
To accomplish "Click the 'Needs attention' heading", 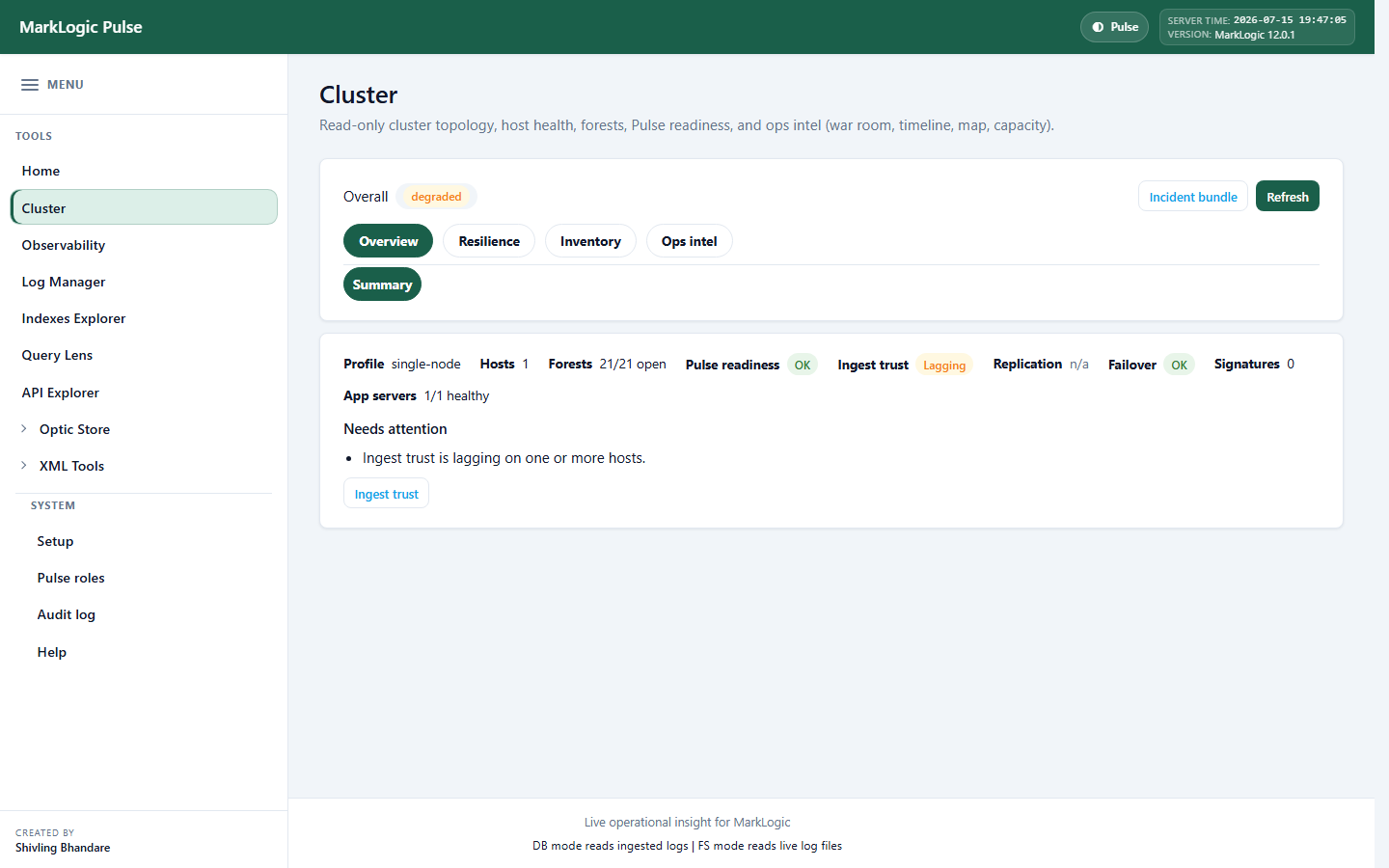I will (x=395, y=429).
